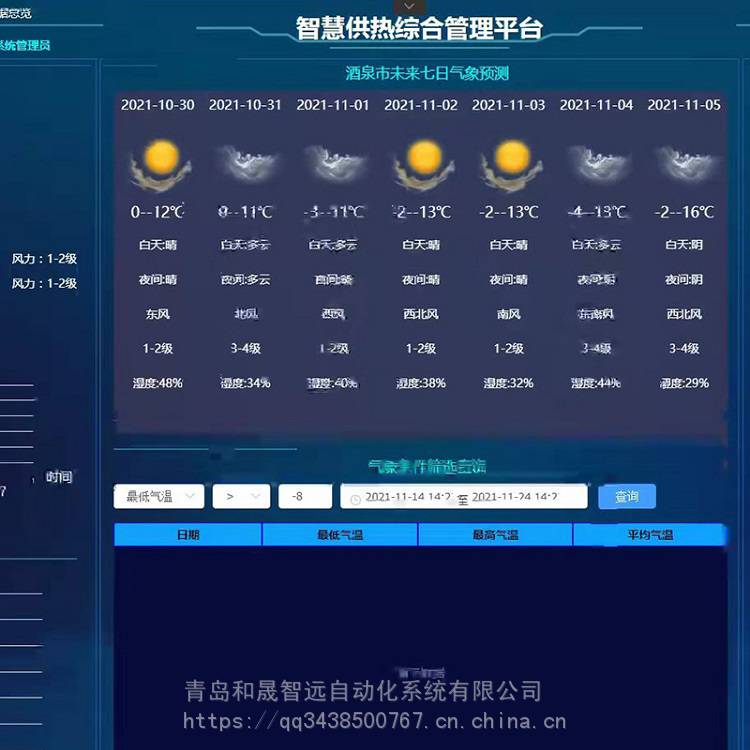
Task: Click the cloudy weather icon for 2021-11-04
Action: (598, 164)
